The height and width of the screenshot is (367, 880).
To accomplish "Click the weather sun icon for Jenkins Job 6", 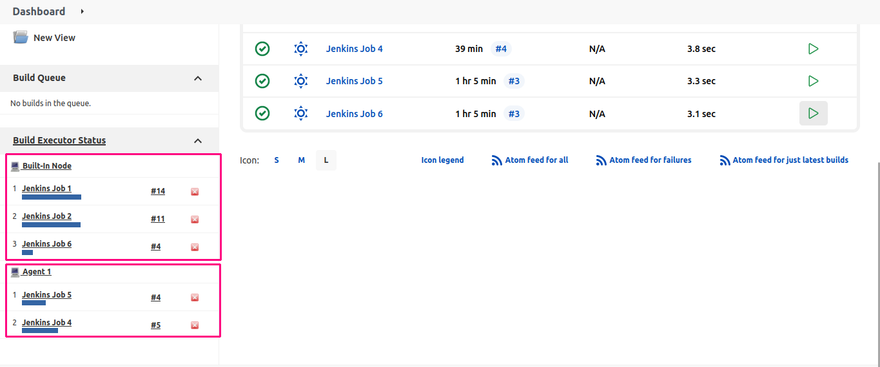I will pos(301,114).
